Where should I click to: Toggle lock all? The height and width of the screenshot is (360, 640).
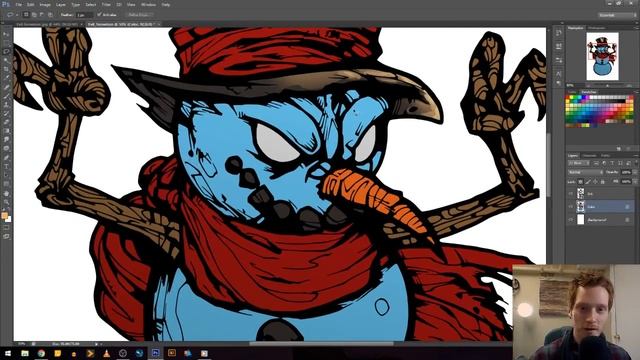pos(602,182)
